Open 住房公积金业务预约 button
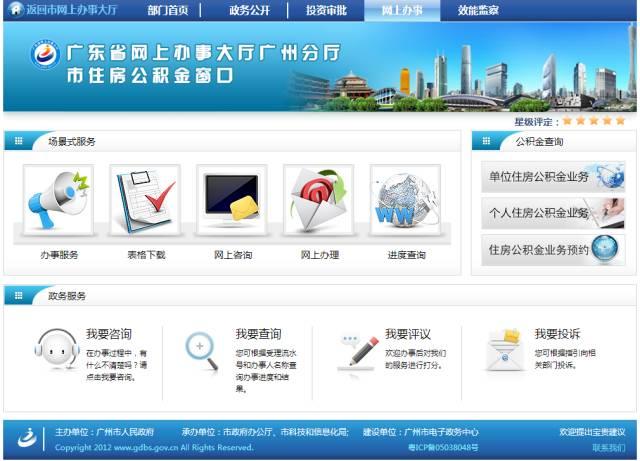 (x=553, y=249)
